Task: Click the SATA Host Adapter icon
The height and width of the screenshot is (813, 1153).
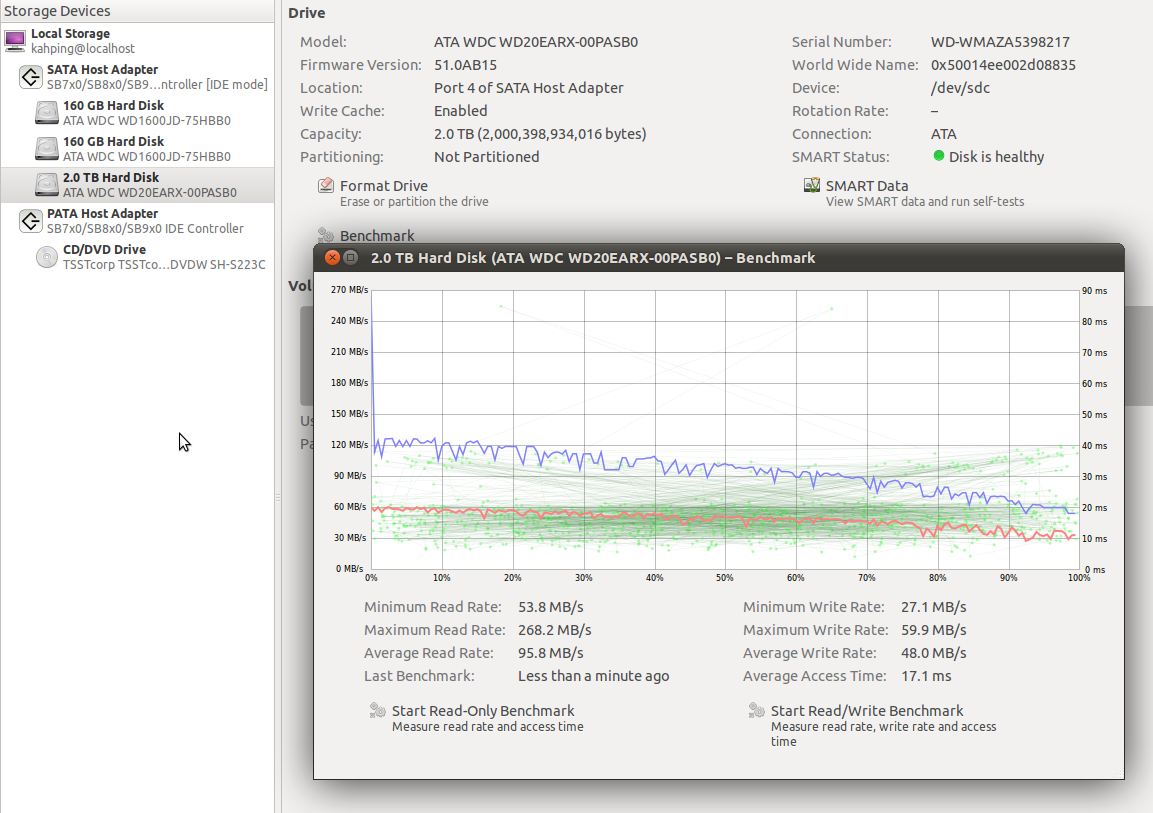Action: tap(31, 76)
